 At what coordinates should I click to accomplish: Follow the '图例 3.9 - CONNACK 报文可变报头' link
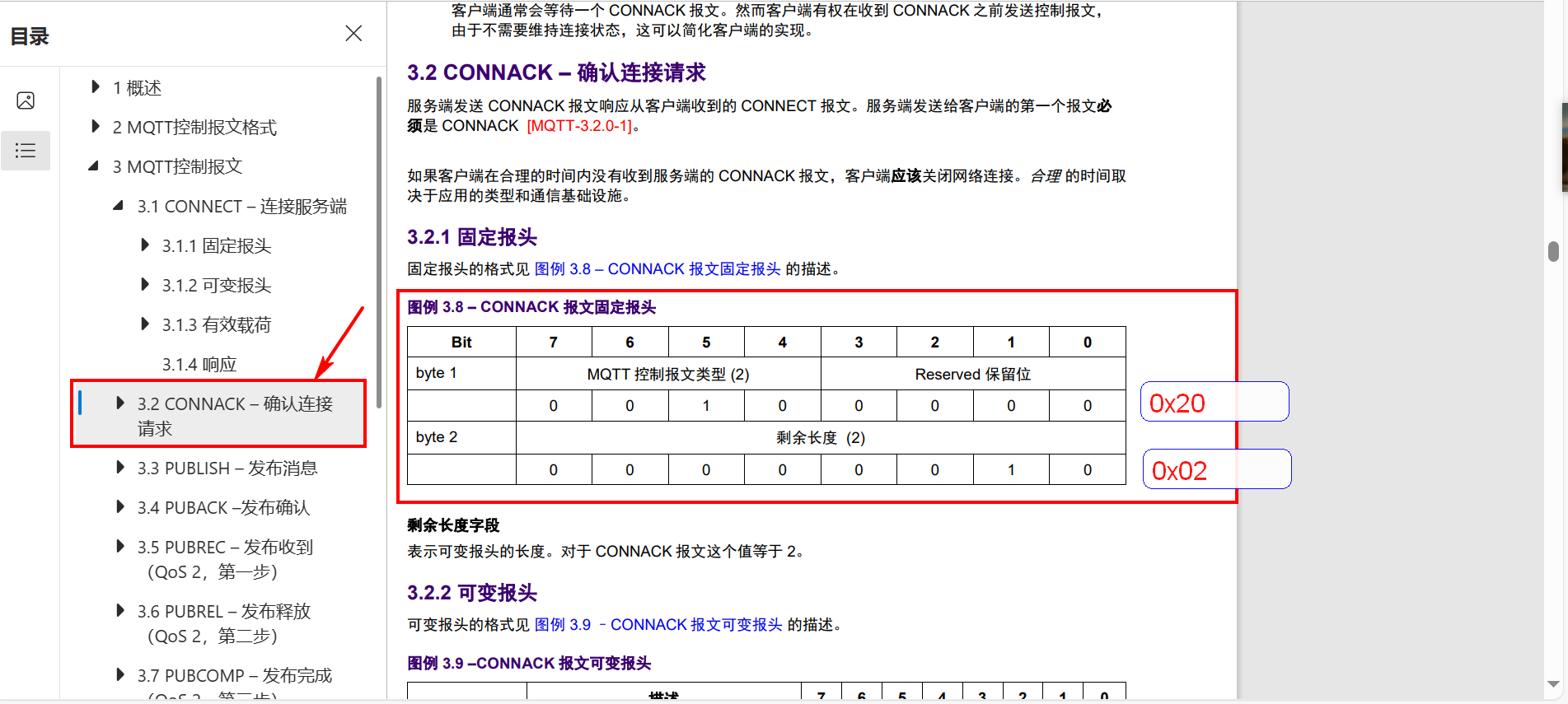(x=658, y=625)
